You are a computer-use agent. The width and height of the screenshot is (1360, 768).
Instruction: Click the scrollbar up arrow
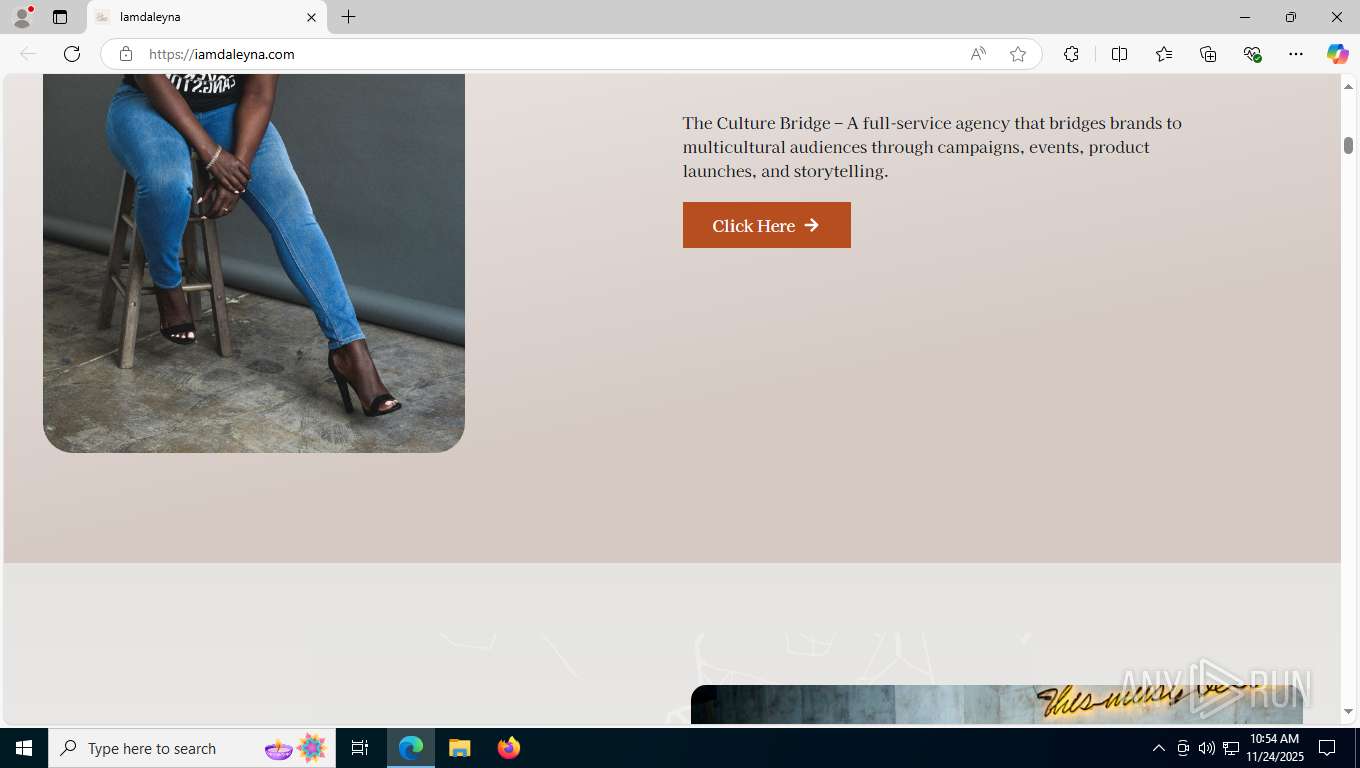(1348, 87)
